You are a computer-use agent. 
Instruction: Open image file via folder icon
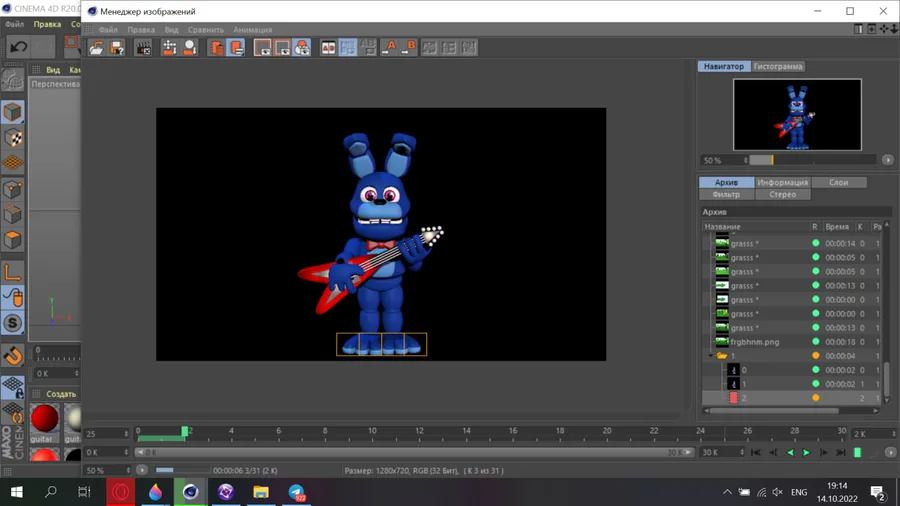(x=96, y=48)
